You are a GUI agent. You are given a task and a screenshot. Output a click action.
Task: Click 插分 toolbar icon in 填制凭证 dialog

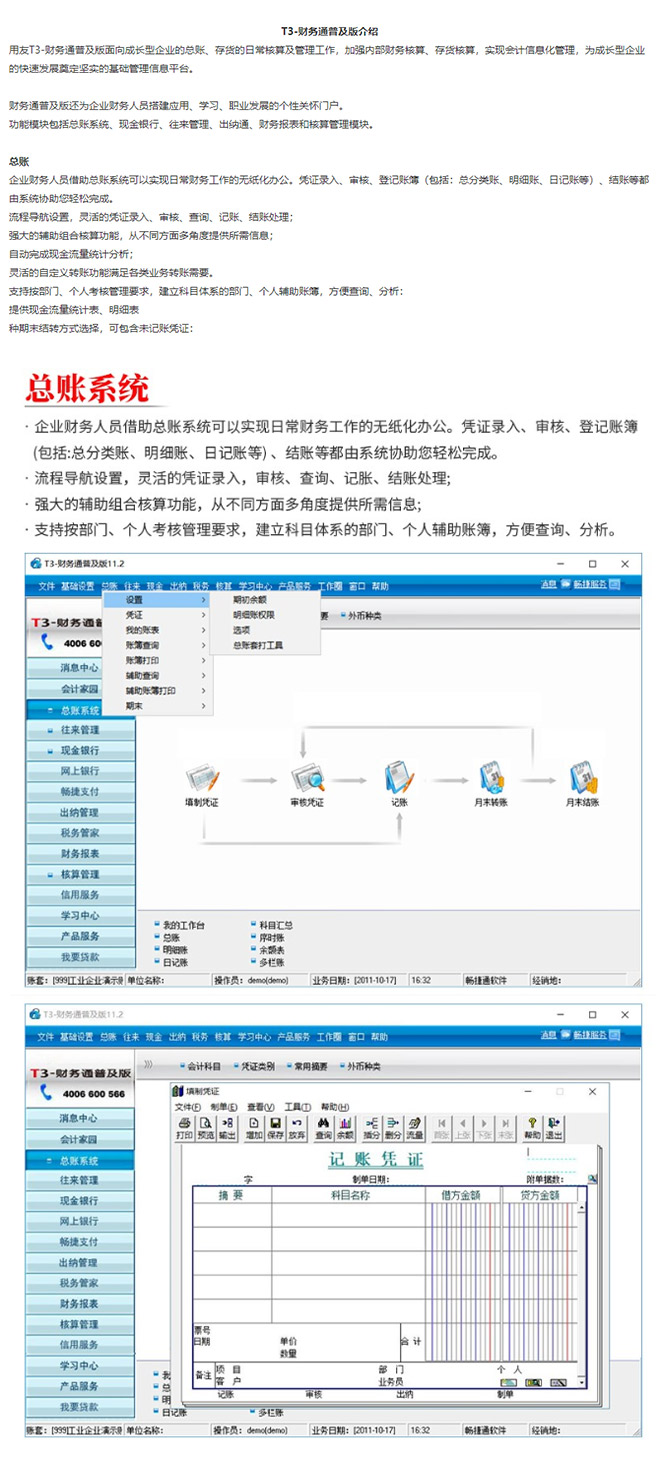click(x=372, y=1128)
